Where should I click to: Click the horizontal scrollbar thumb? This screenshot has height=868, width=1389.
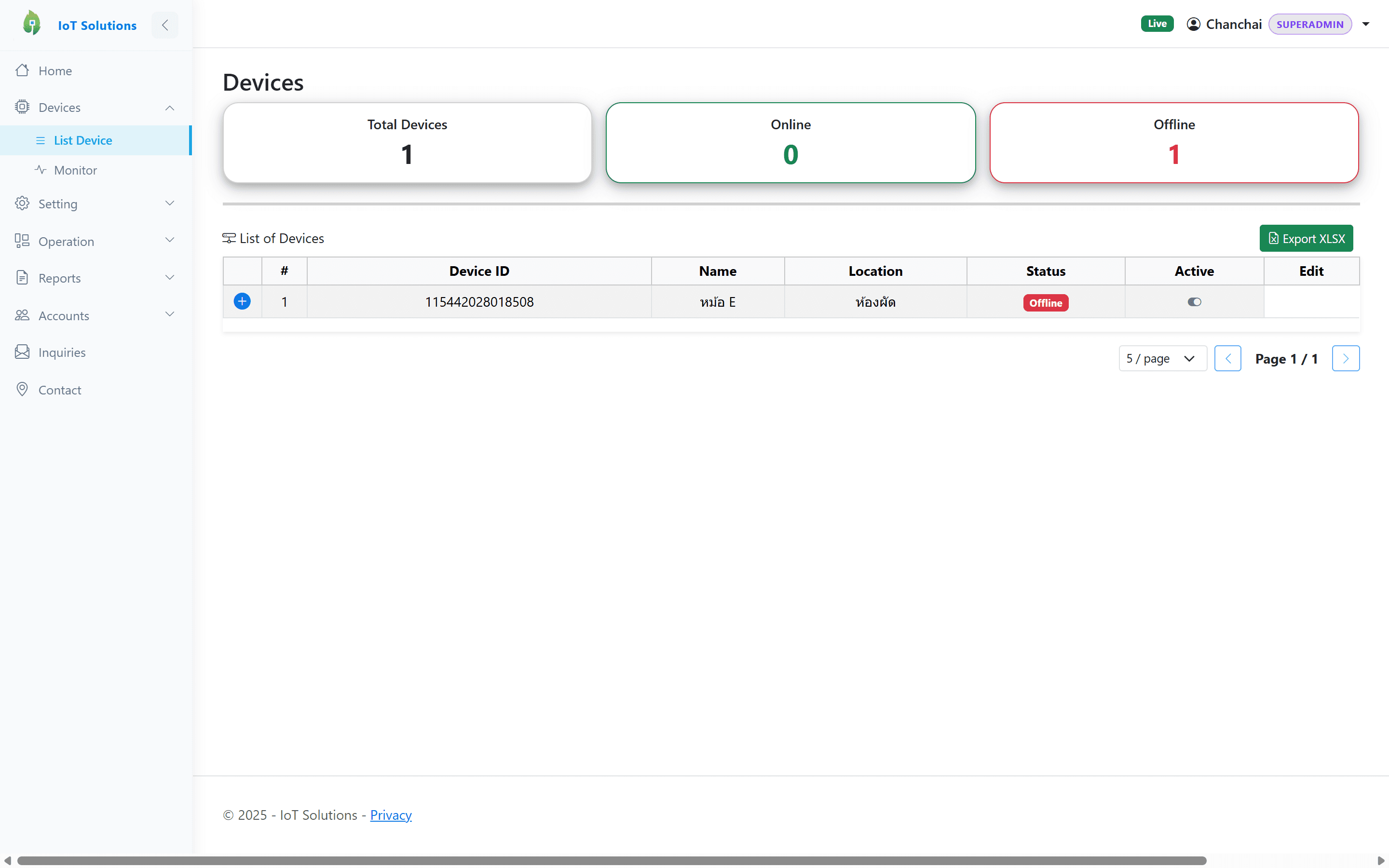612,860
